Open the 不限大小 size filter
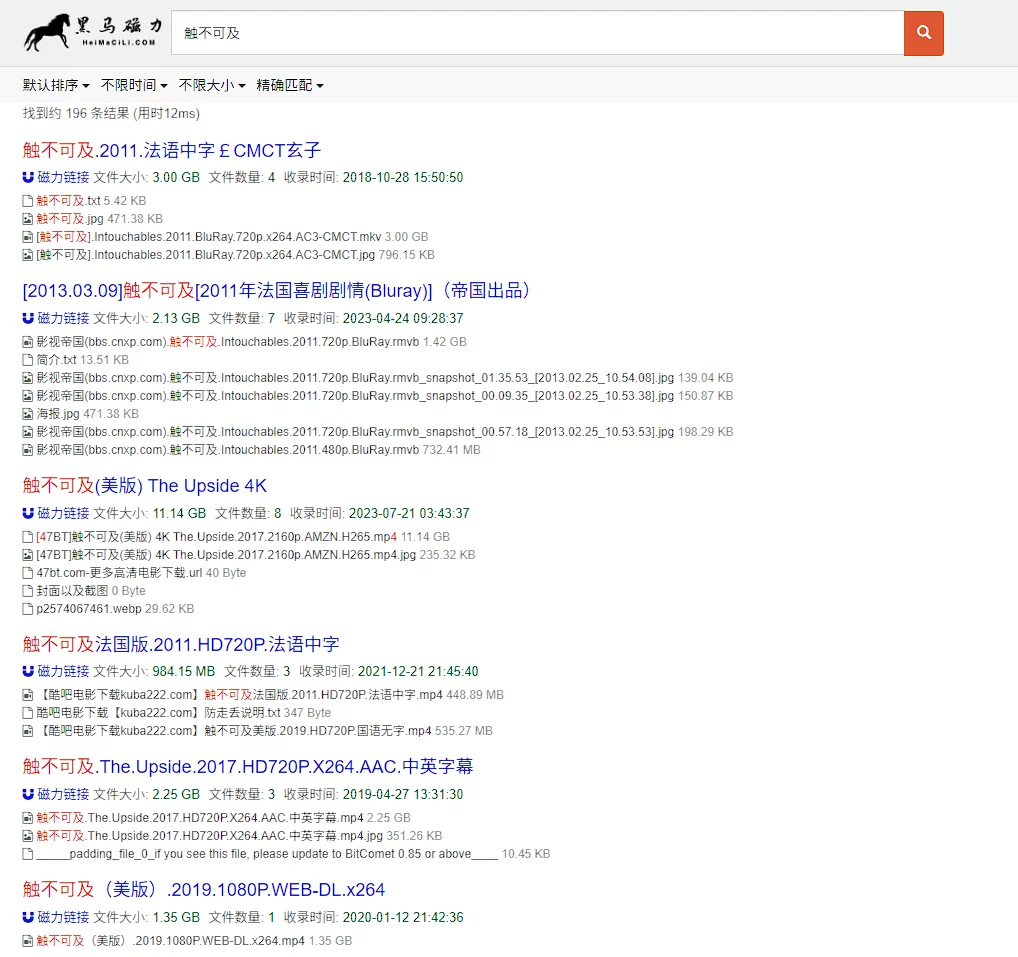The height and width of the screenshot is (957, 1018). (212, 85)
